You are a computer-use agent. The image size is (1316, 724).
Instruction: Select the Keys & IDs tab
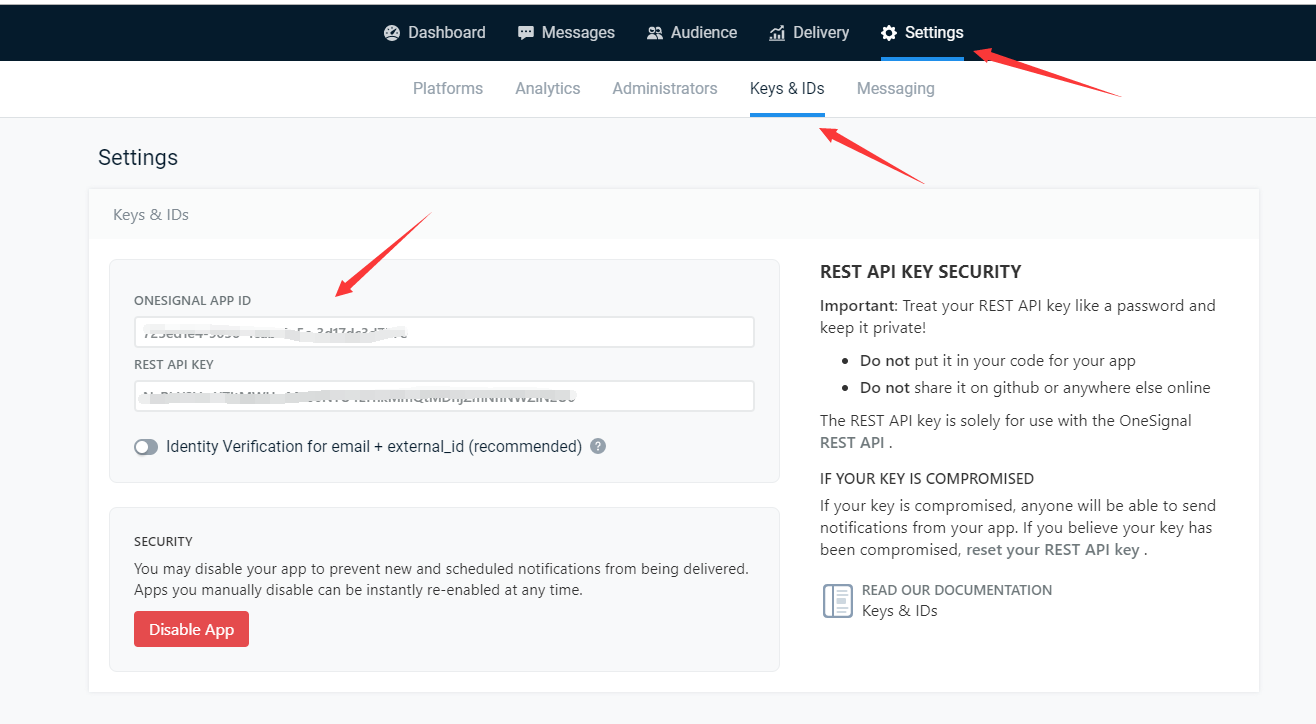(x=787, y=89)
